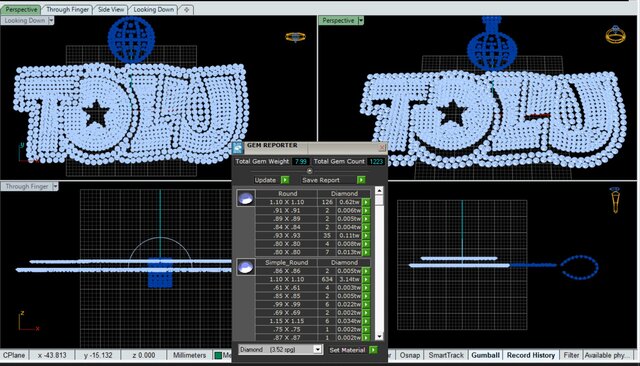Click green arrow on .80 X .80 row with 4 gems
Viewport: 640px width, 366px height.
(366, 244)
